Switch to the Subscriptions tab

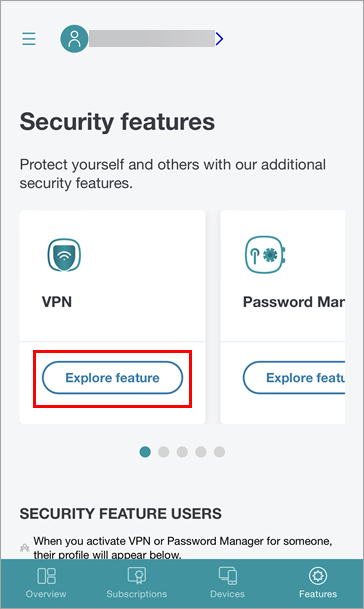pos(137,583)
